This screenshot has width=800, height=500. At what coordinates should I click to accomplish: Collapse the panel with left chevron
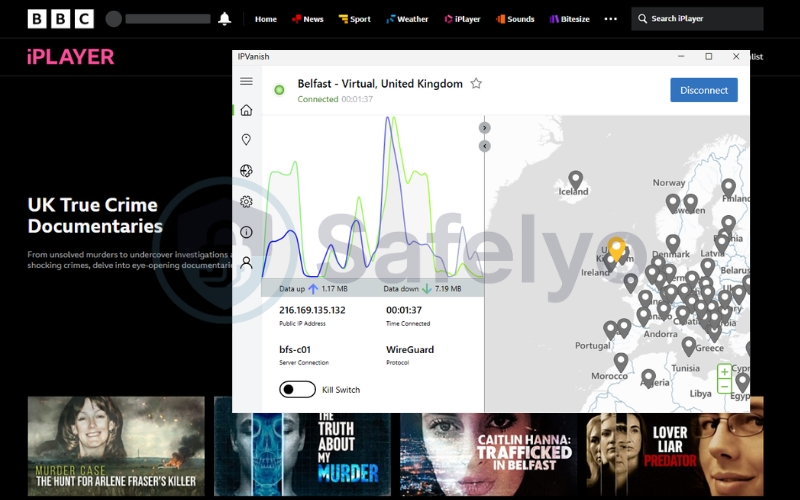point(485,146)
